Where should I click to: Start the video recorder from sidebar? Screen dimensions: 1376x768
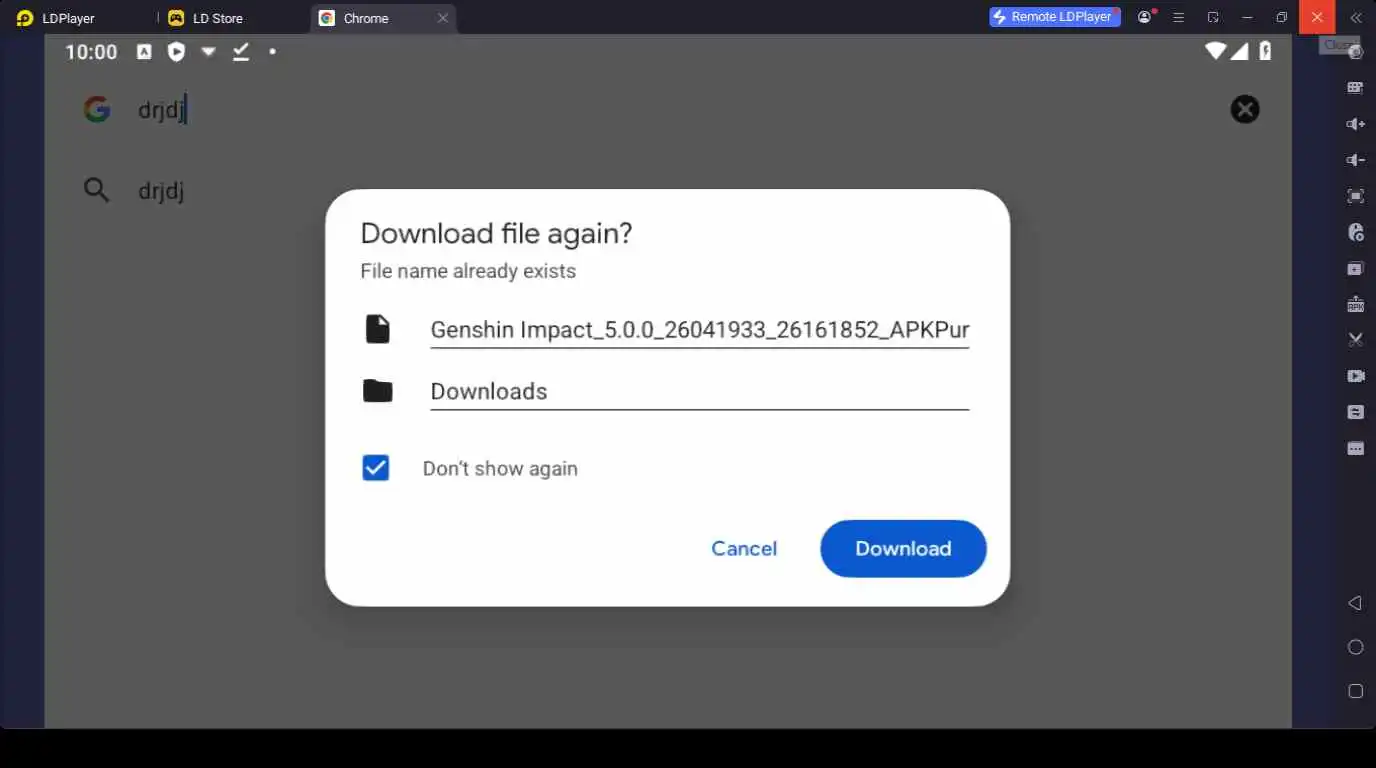click(1355, 376)
